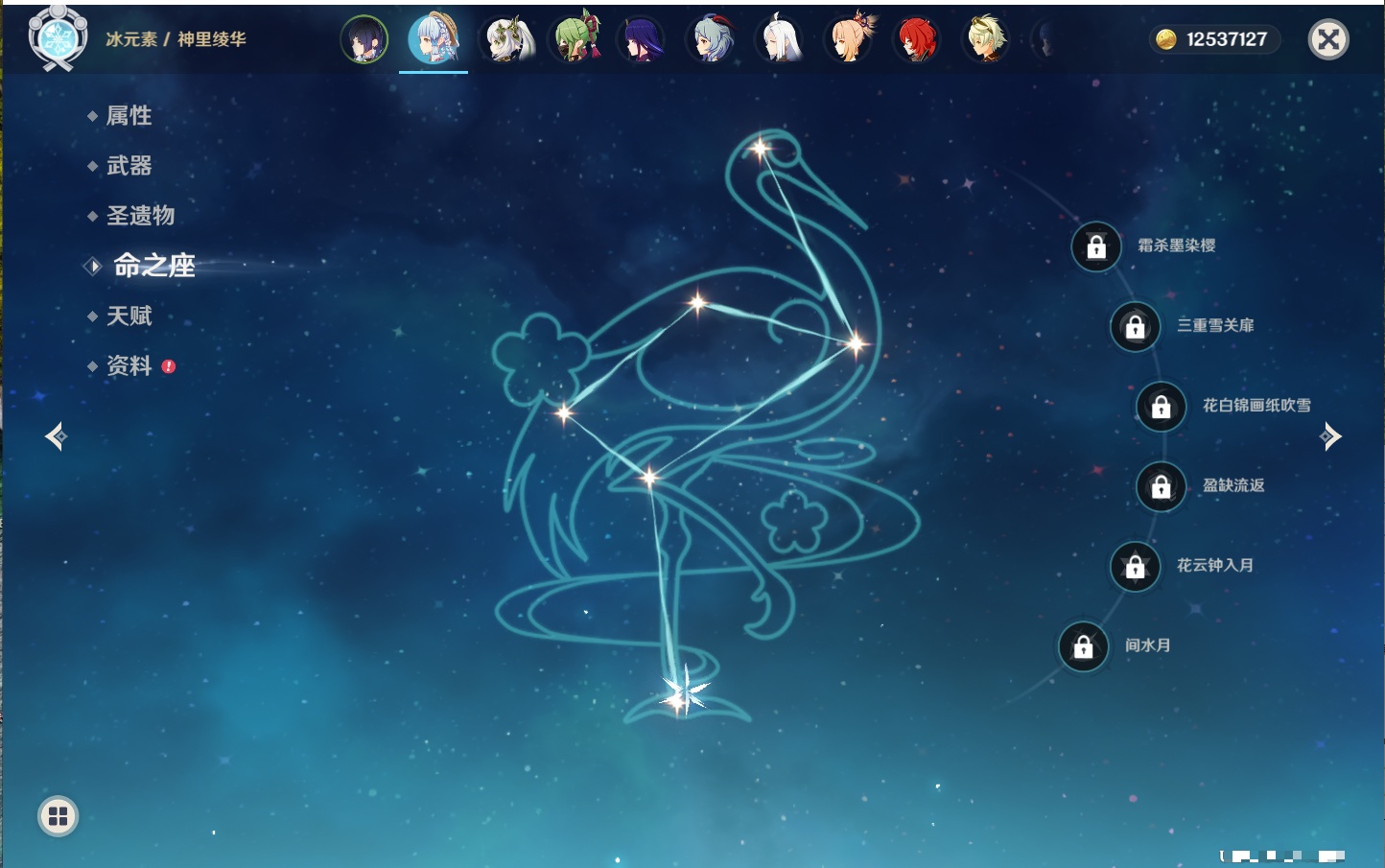1385x868 pixels.
Task: Click the Mora balance 12537127
Action: pyautogui.click(x=1214, y=39)
